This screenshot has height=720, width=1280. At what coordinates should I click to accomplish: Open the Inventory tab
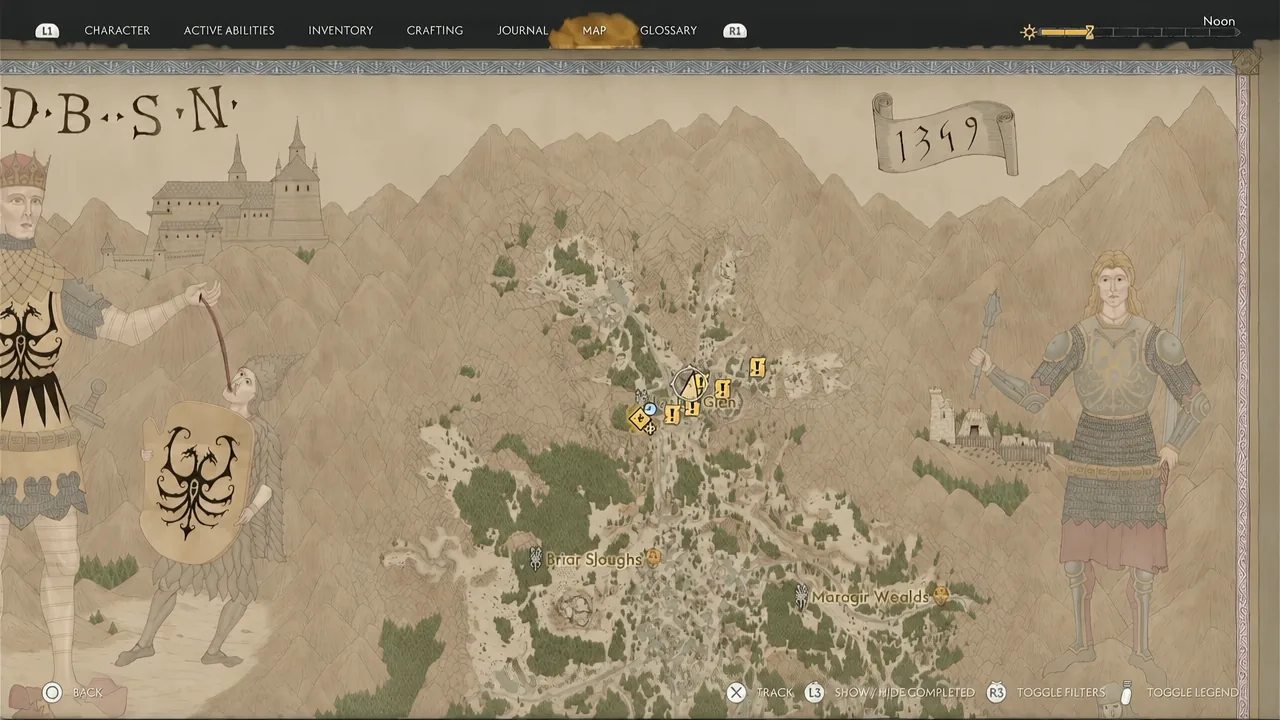click(340, 30)
